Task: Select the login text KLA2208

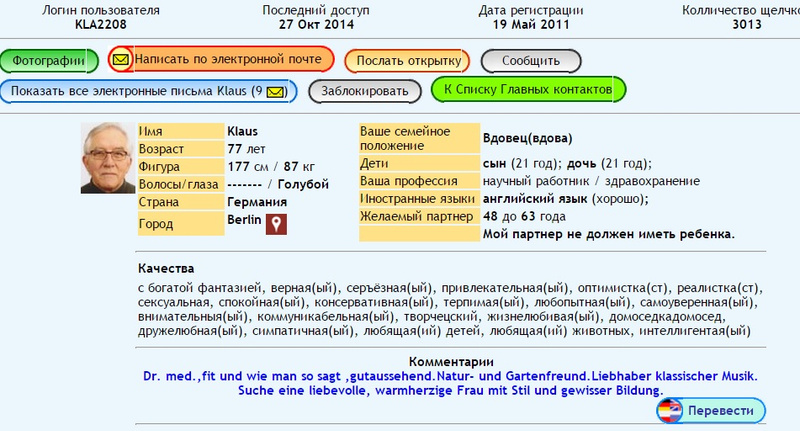Action: 101,24
